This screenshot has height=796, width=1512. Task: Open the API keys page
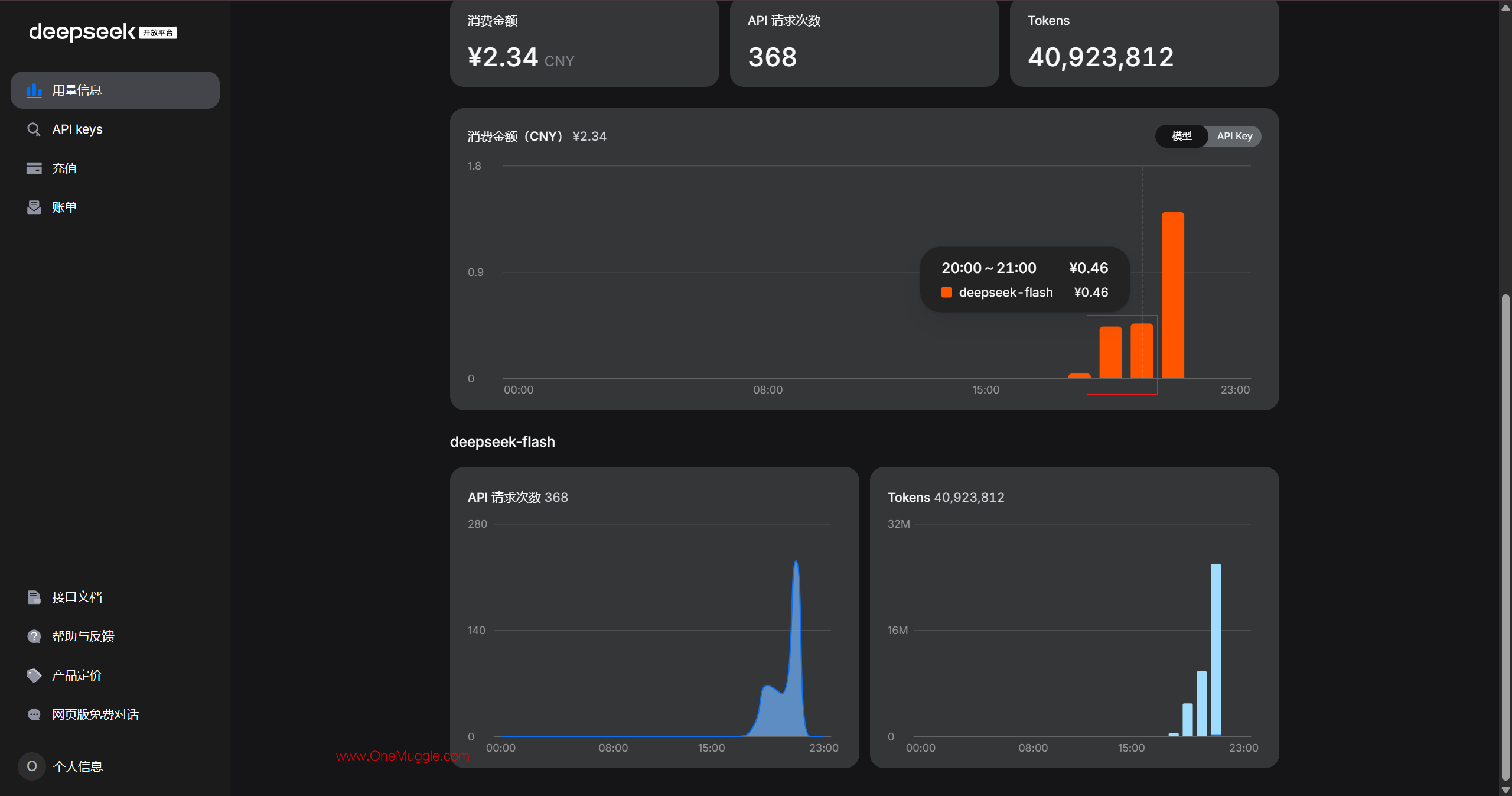115,129
